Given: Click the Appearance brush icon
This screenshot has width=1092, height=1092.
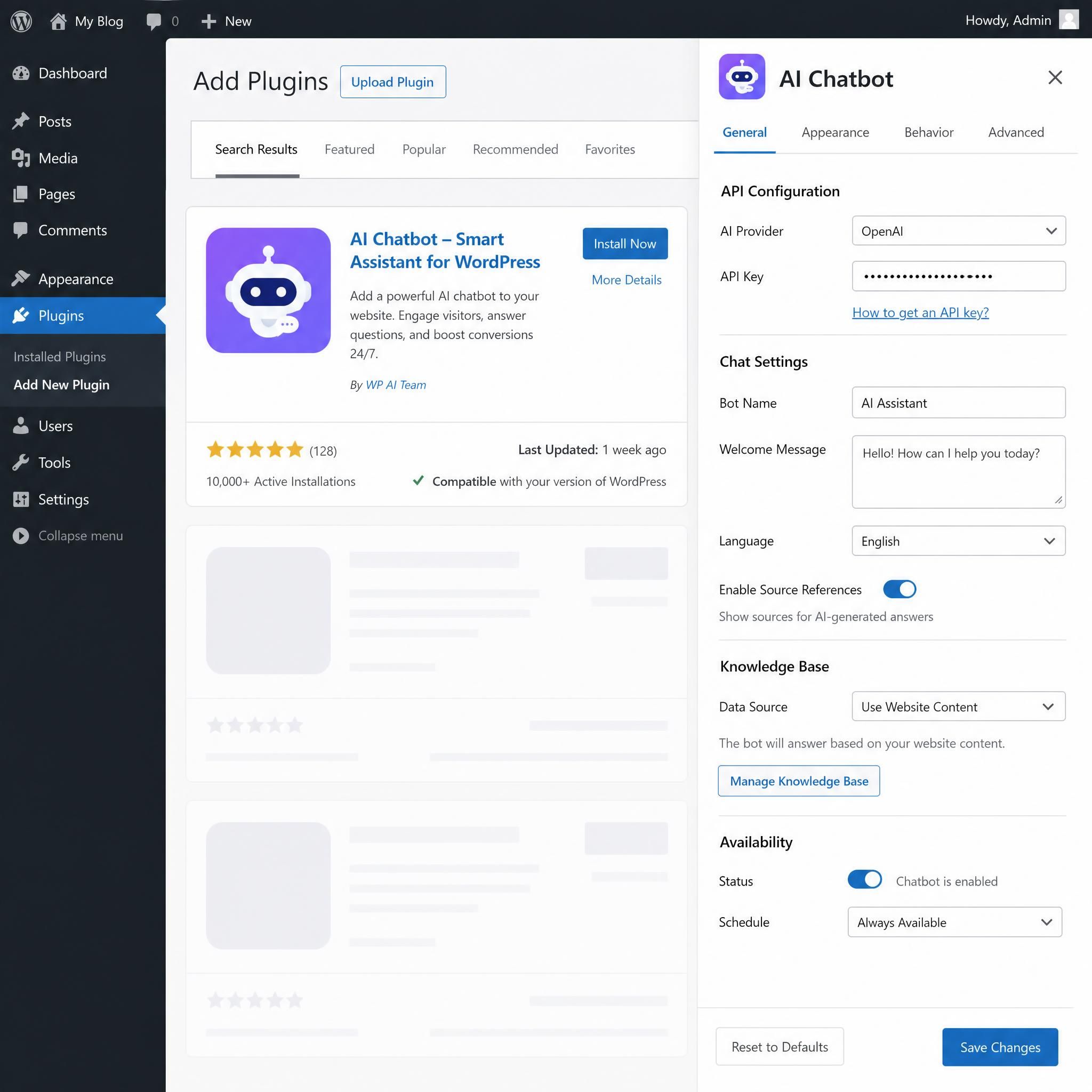Looking at the screenshot, I should click(x=21, y=279).
